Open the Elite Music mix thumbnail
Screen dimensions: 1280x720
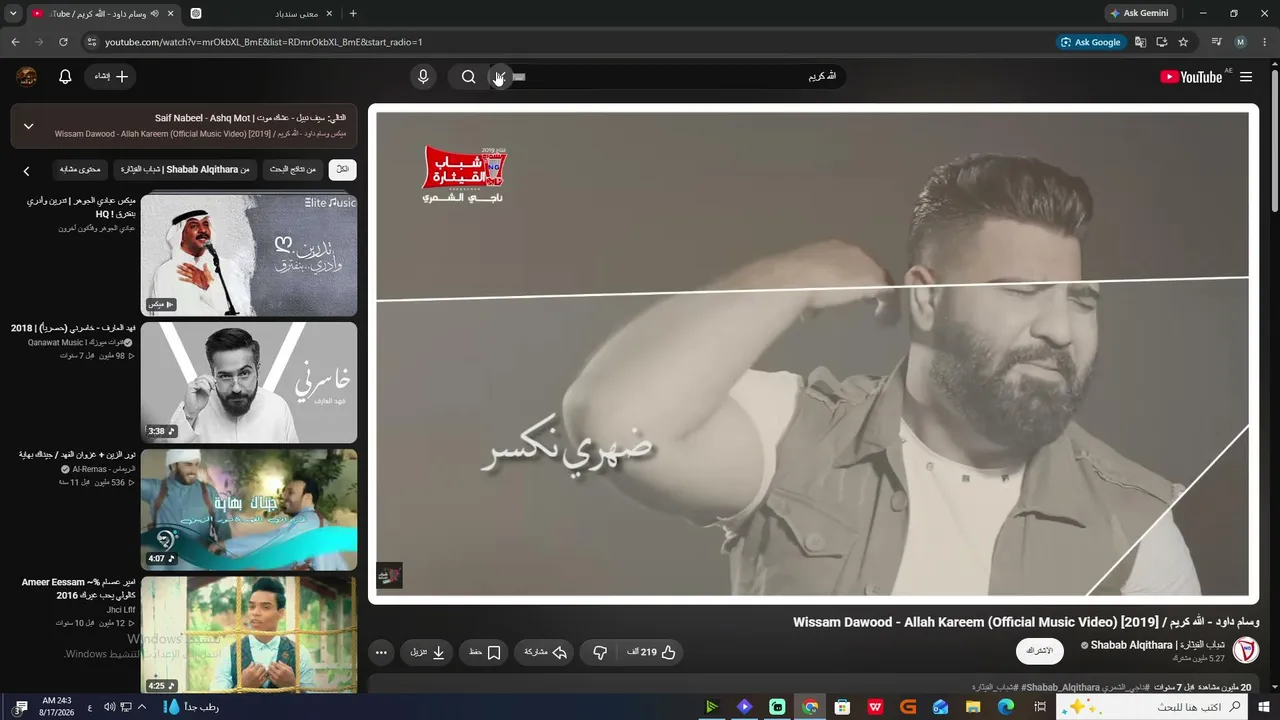[x=249, y=255]
